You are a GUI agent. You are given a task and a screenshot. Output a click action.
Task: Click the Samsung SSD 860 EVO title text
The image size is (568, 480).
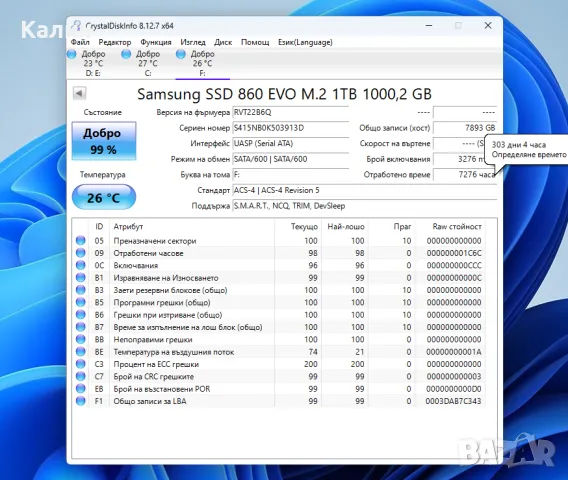284,94
